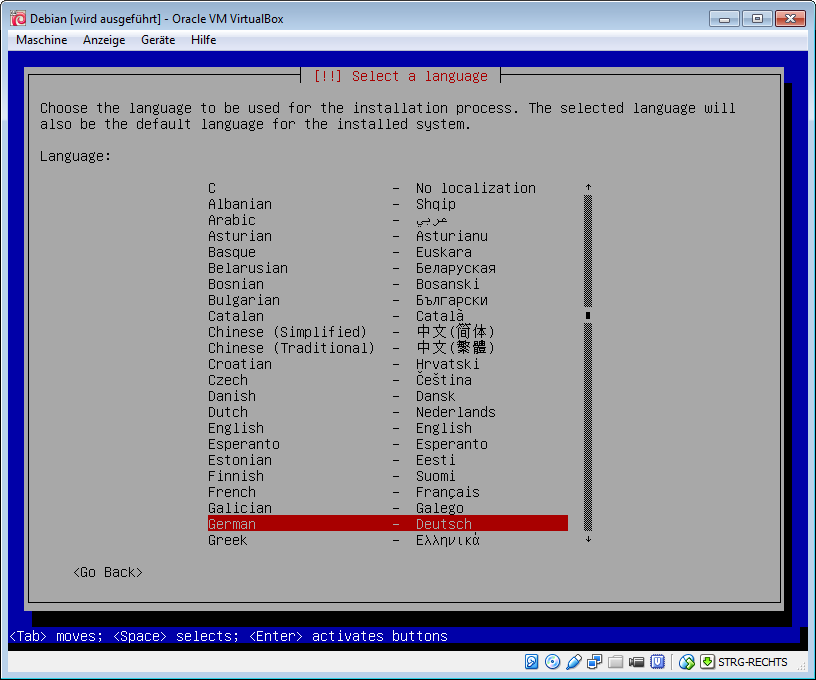816x680 pixels.
Task: Click the keyboard capture arrow icon
Action: tap(707, 662)
